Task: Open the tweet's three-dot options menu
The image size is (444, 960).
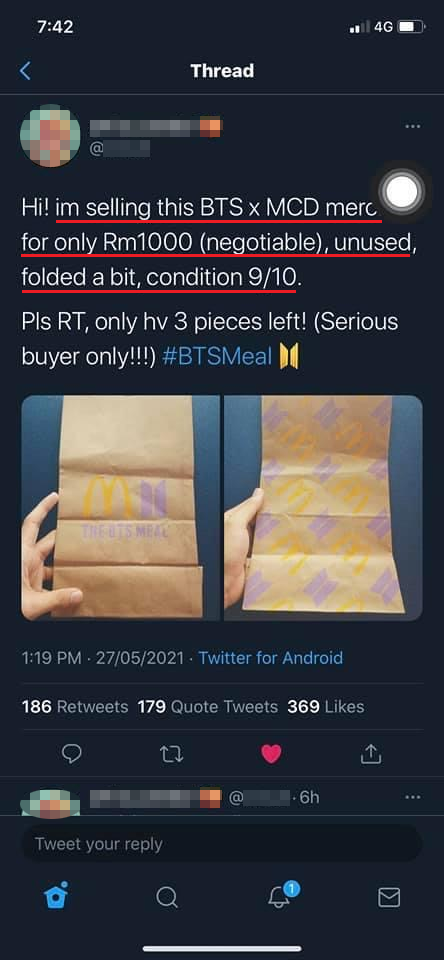Action: pos(413,126)
